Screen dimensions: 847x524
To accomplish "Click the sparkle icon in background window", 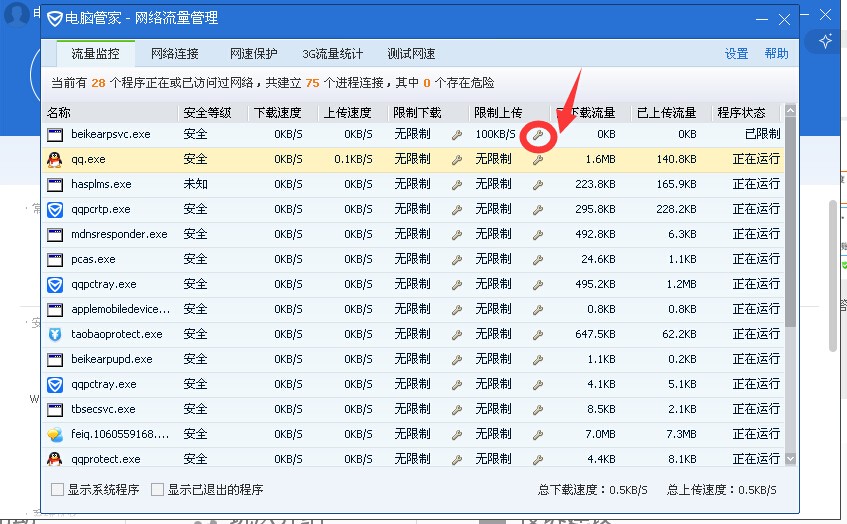I will coord(825,41).
